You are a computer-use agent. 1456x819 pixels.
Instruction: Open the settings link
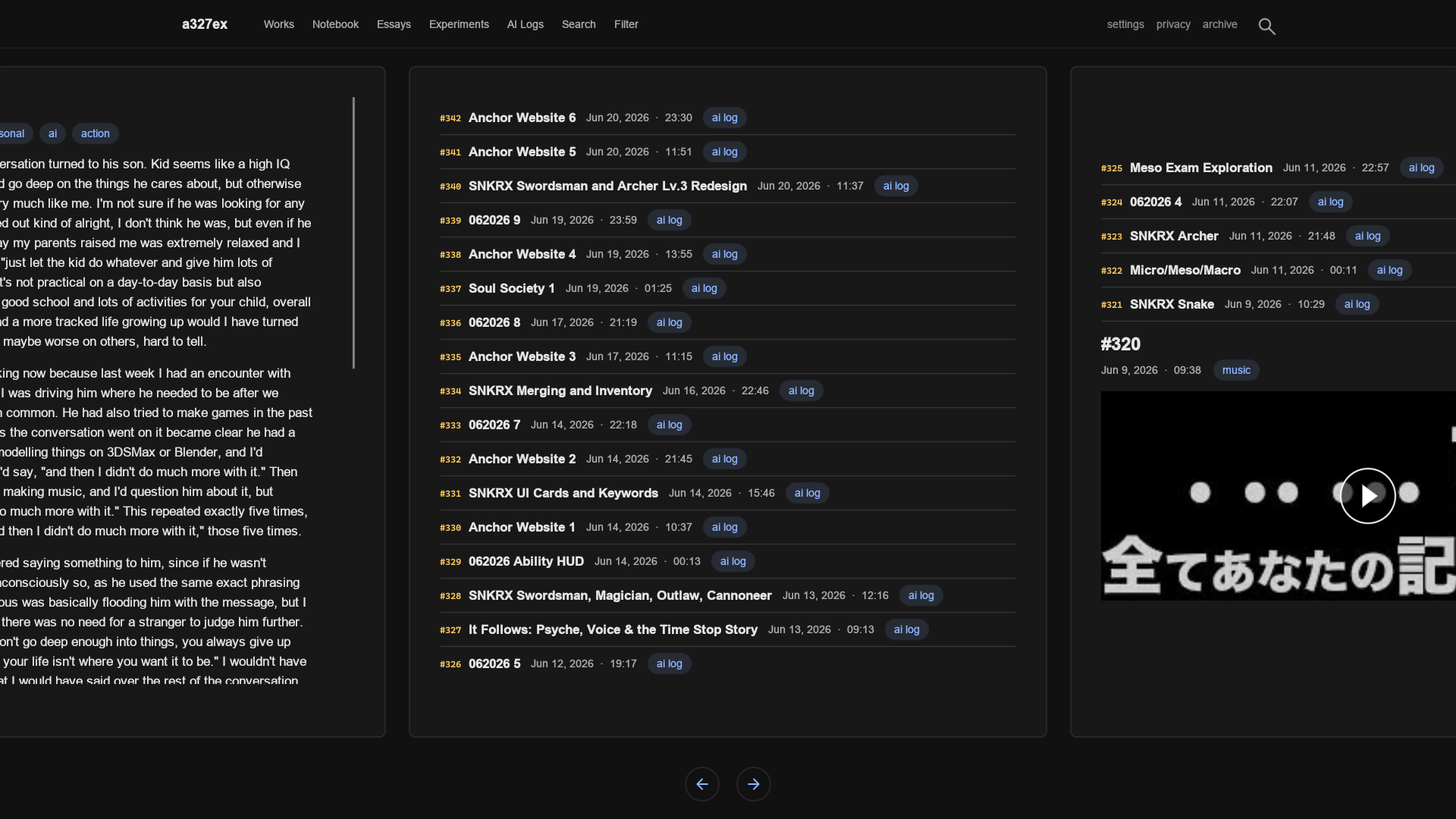(1125, 24)
